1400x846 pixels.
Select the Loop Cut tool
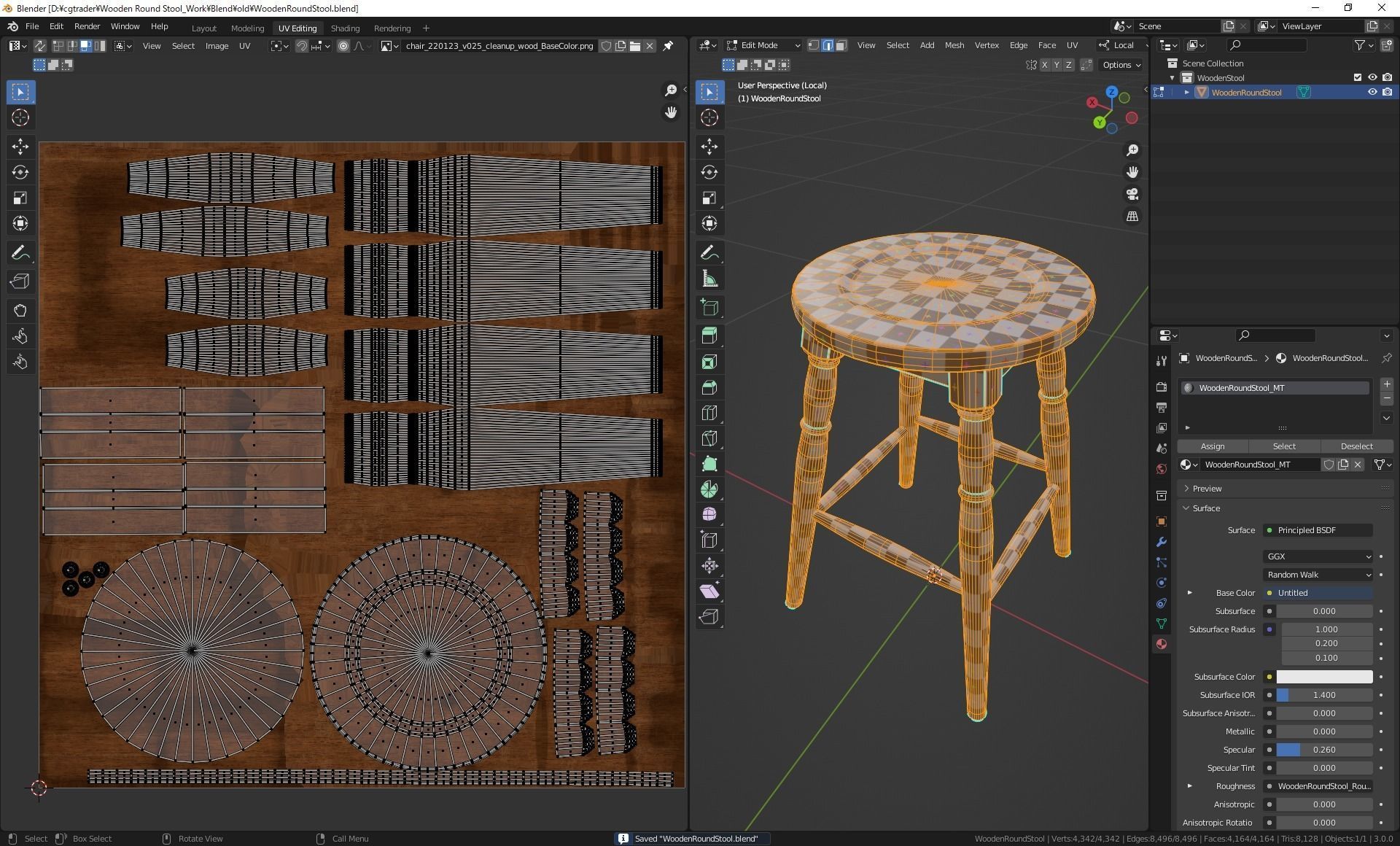(x=709, y=413)
